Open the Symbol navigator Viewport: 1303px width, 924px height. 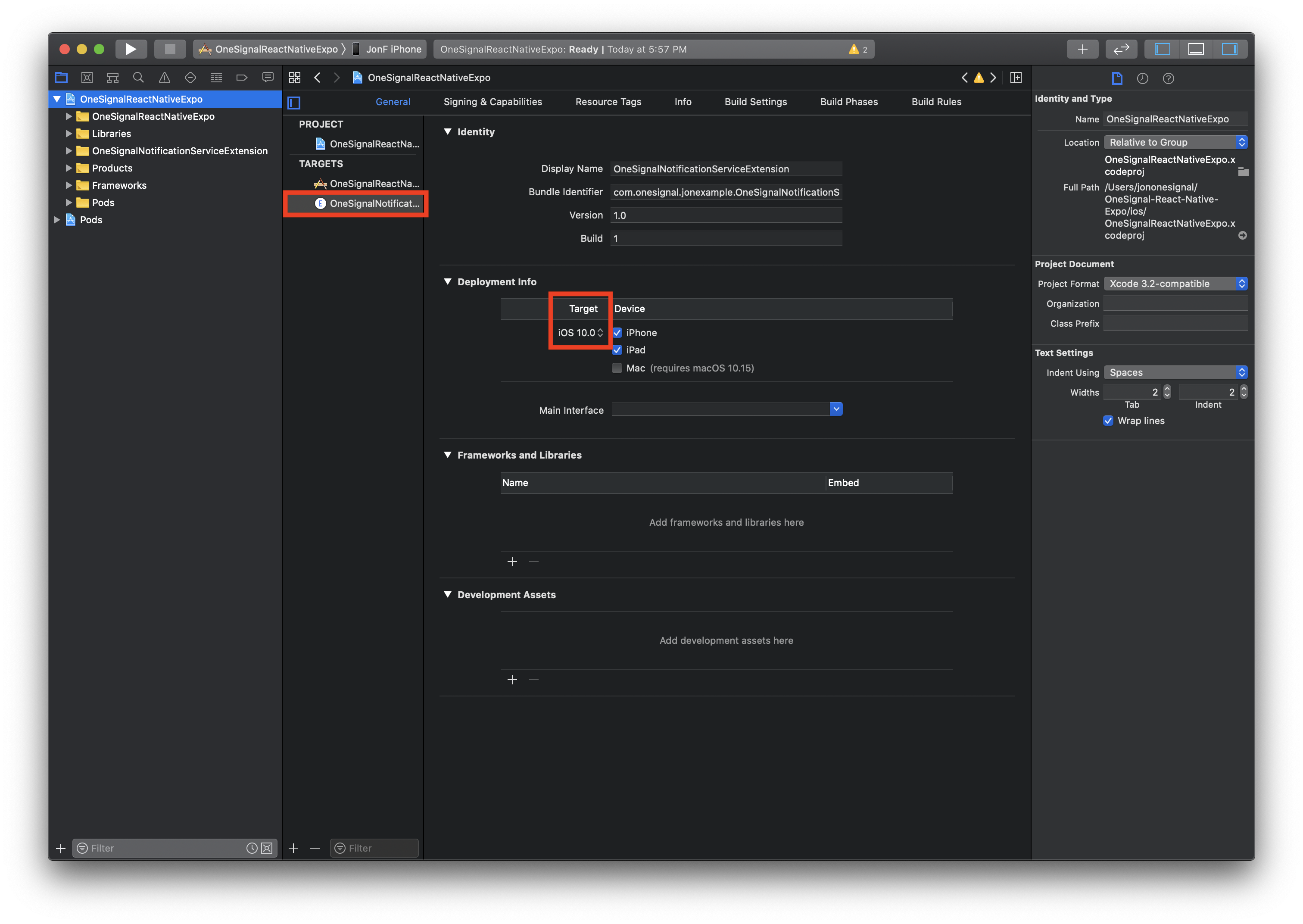coord(112,78)
